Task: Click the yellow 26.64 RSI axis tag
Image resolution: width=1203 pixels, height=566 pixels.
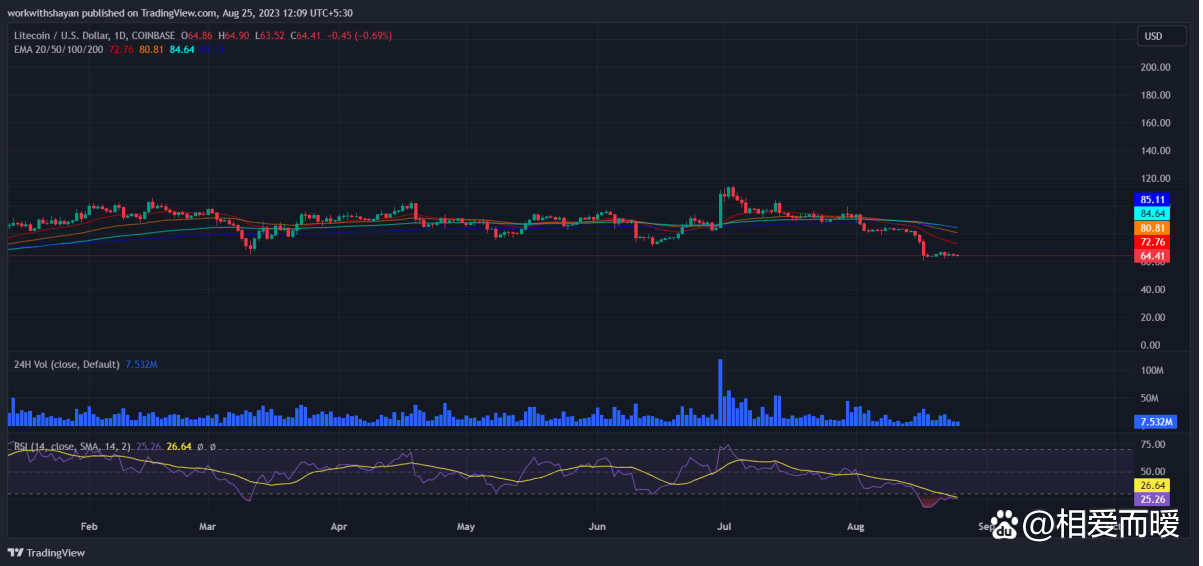Action: click(1153, 485)
